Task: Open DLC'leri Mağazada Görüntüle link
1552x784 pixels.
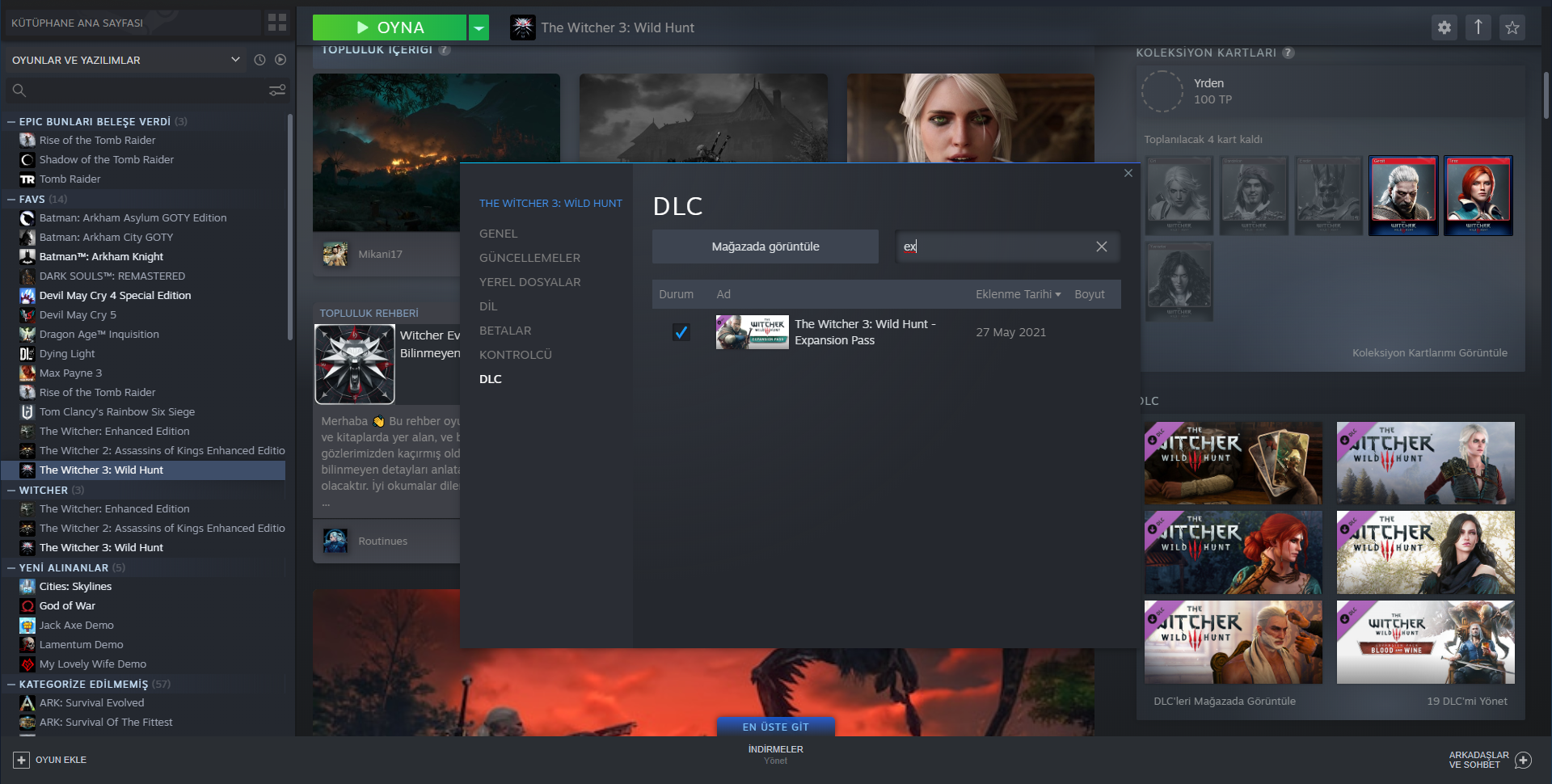Action: 1225,701
